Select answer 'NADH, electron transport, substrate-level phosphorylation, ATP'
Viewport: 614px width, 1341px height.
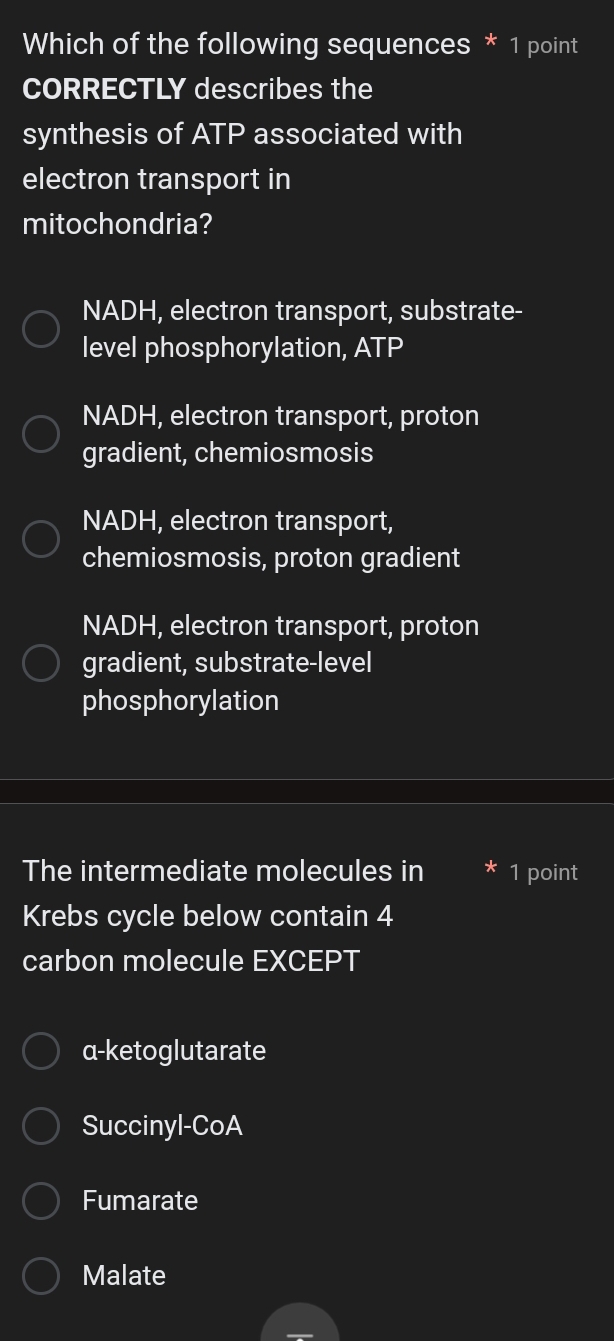(x=41, y=329)
